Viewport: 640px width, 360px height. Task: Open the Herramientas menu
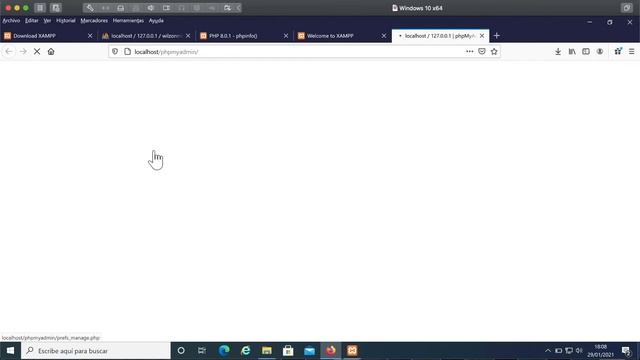(128, 20)
